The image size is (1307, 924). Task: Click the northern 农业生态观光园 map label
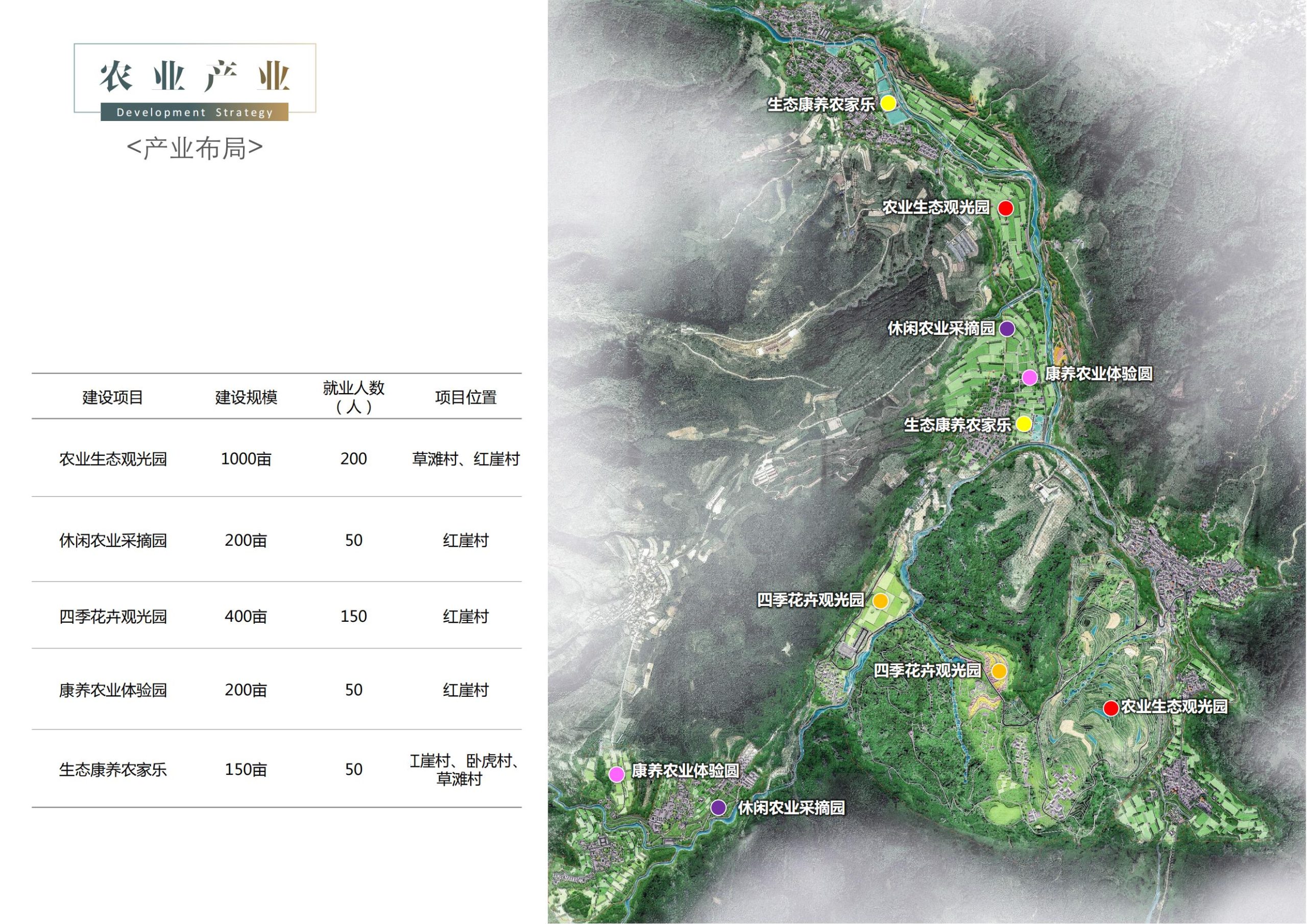point(936,207)
